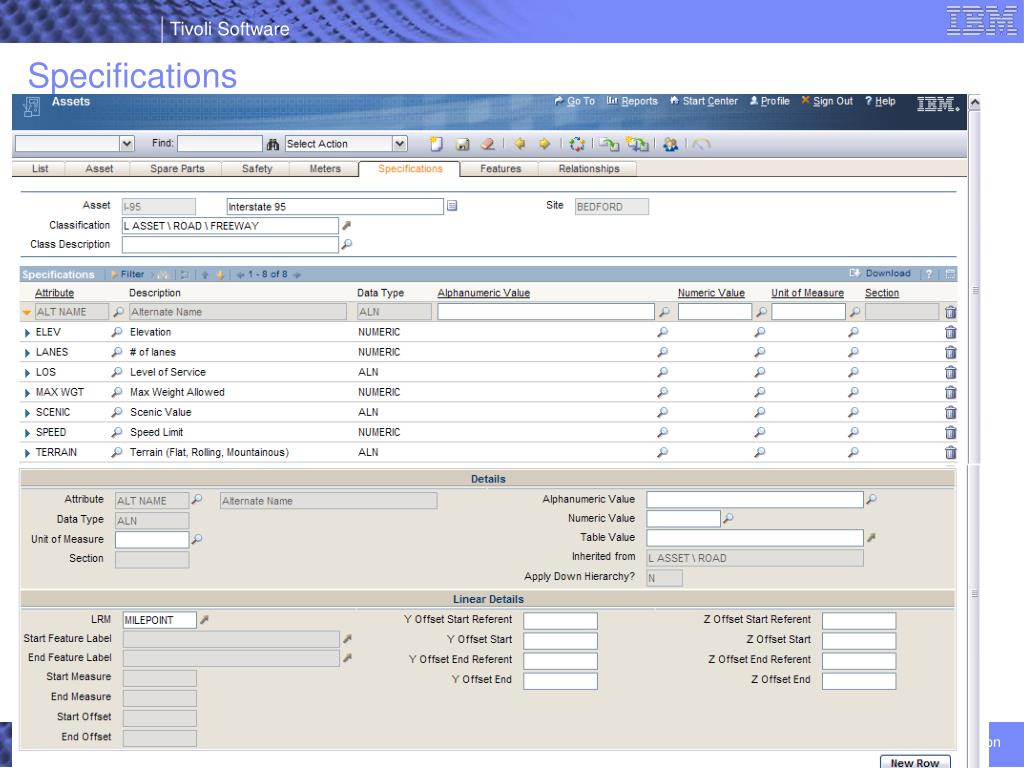The image size is (1024, 768).
Task: Open unit of measure lookup for LANES row
Action: tap(853, 352)
